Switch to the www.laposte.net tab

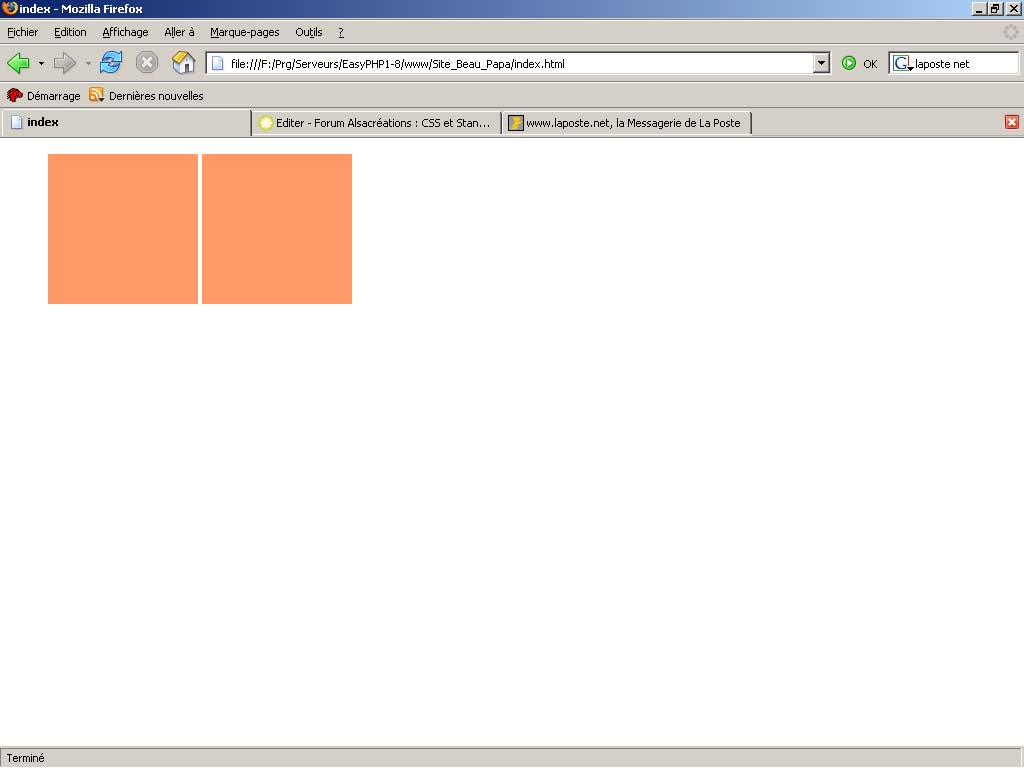626,123
